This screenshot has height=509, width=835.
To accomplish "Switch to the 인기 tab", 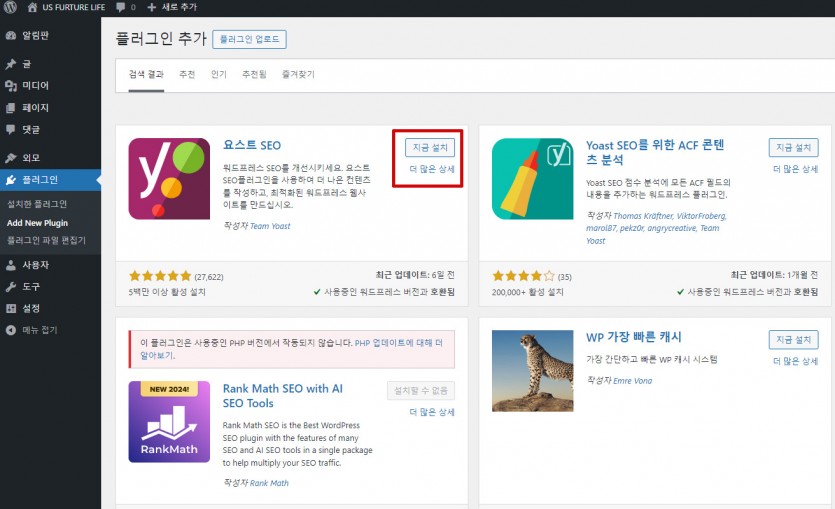I will (218, 75).
